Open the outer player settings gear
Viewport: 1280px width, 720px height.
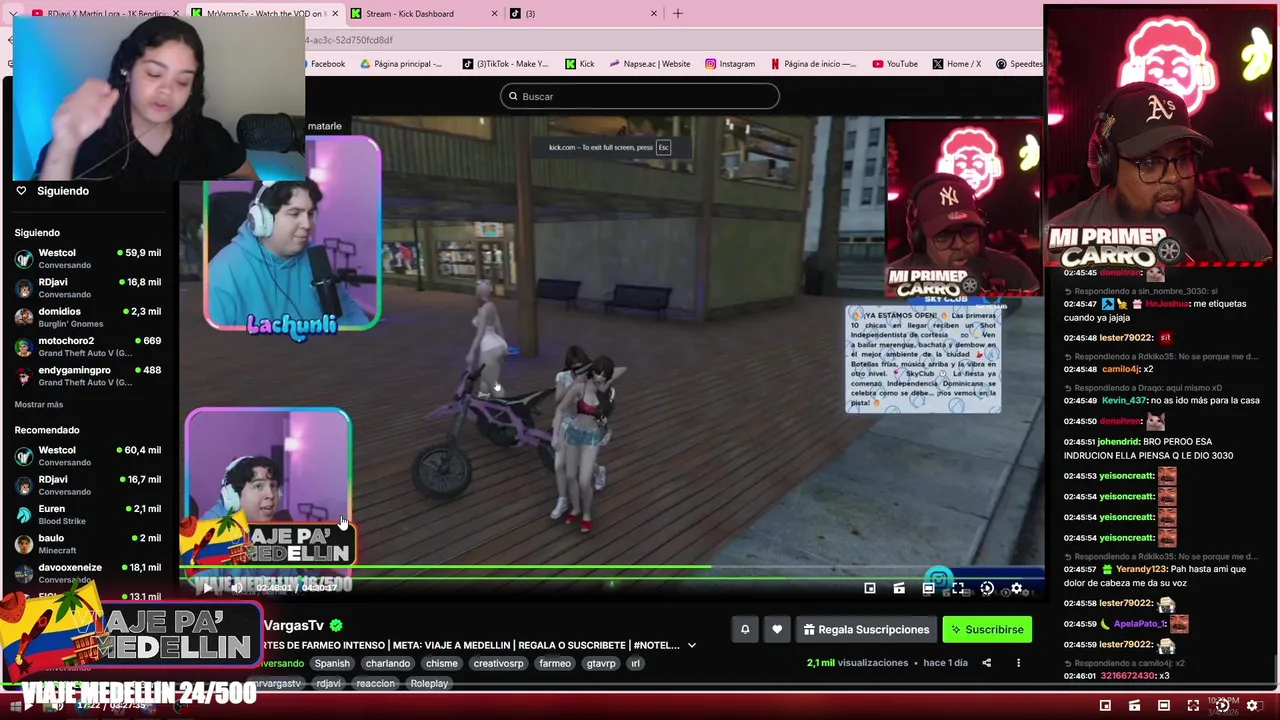(1252, 706)
